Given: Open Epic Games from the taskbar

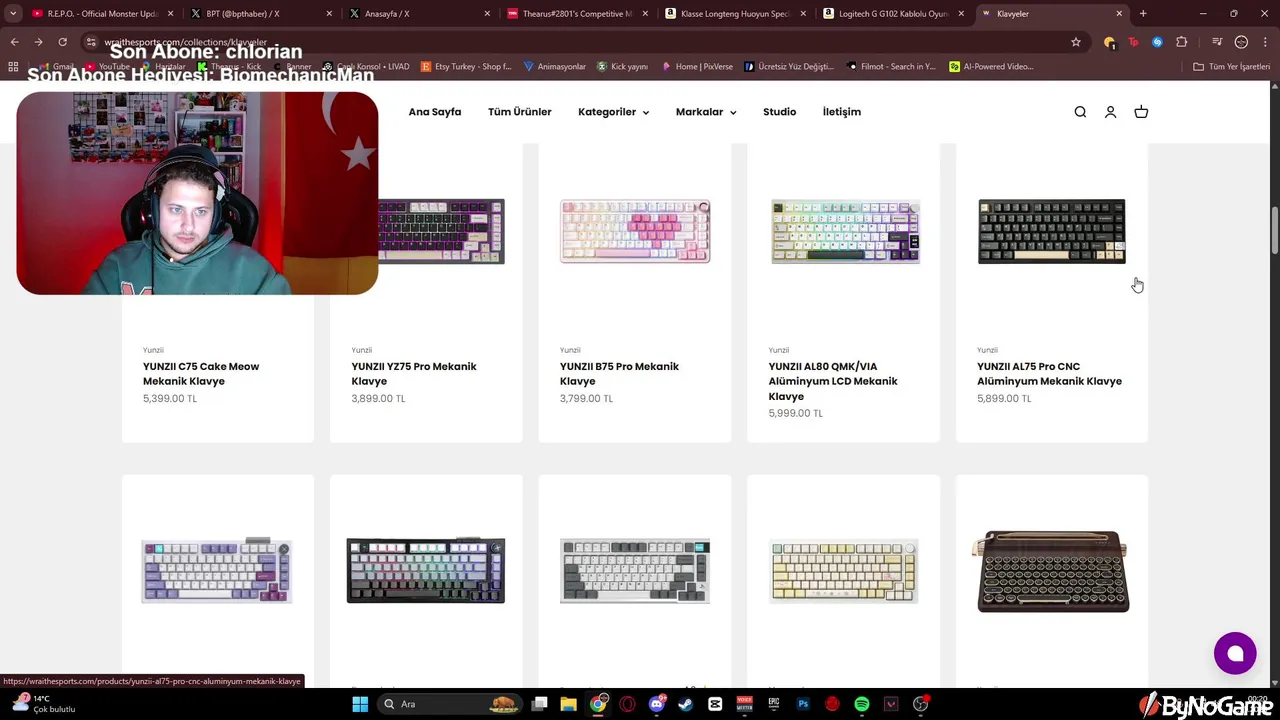Looking at the screenshot, I should pyautogui.click(x=774, y=704).
